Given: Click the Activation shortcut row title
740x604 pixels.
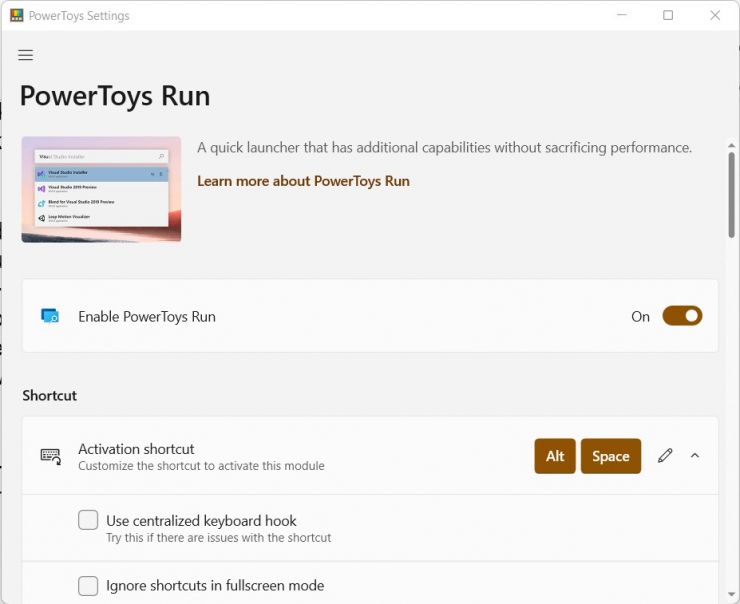Looking at the screenshot, I should pos(136,449).
